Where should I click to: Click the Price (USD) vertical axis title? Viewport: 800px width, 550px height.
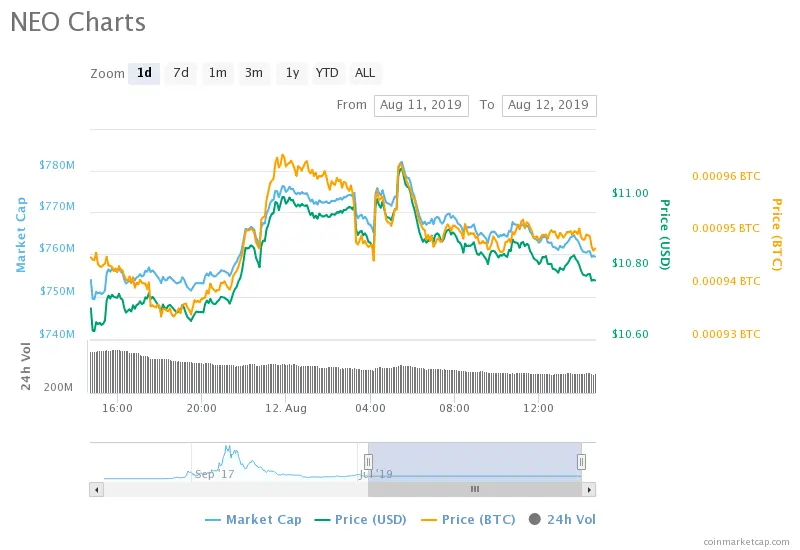(x=664, y=234)
